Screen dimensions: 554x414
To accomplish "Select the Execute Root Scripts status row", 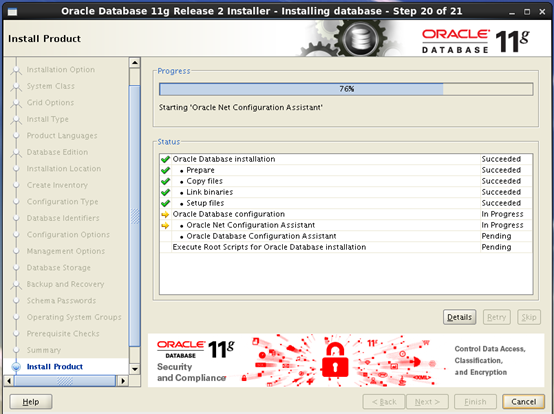I will coord(346,247).
